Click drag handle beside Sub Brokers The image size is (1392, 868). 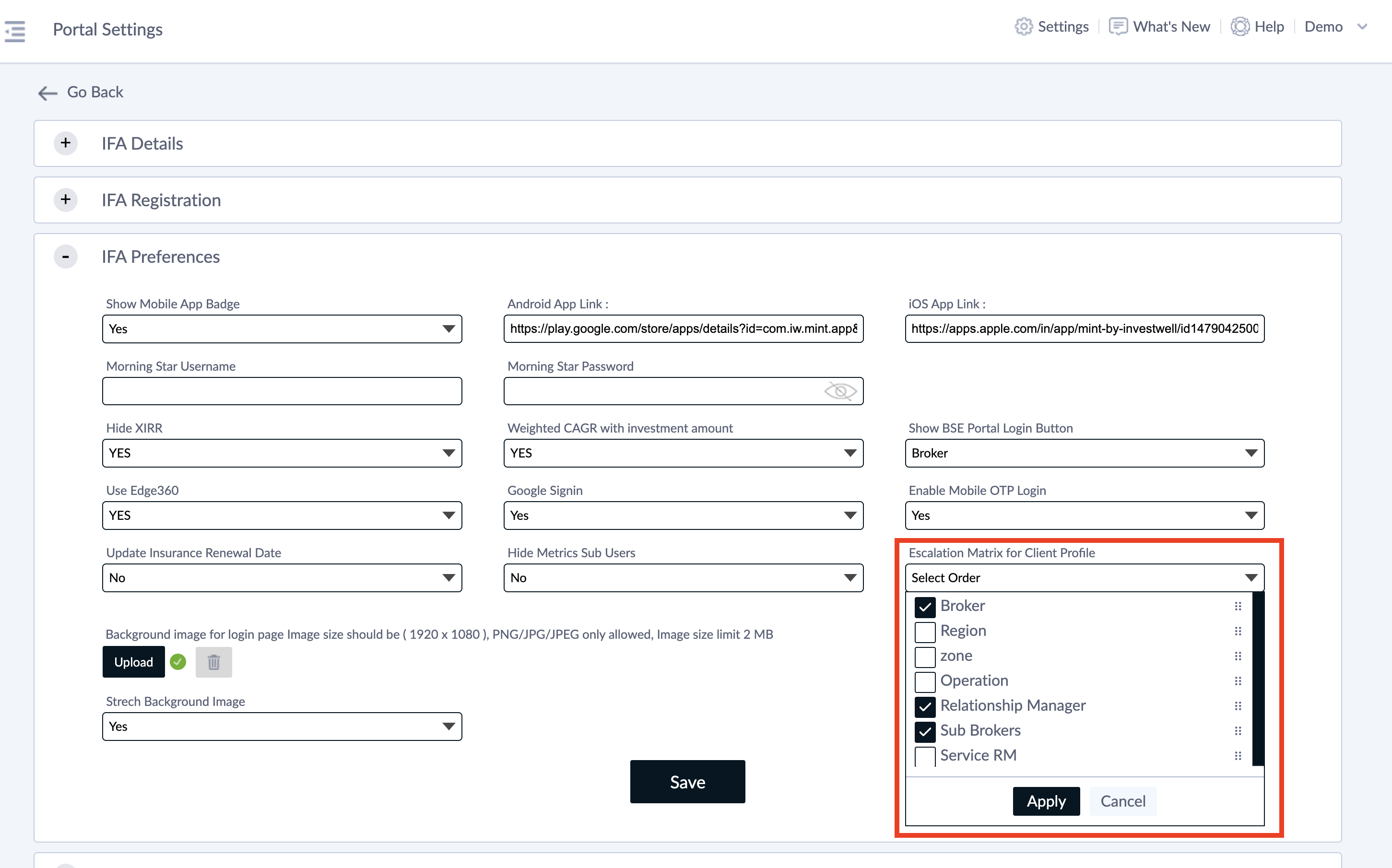coord(1238,731)
